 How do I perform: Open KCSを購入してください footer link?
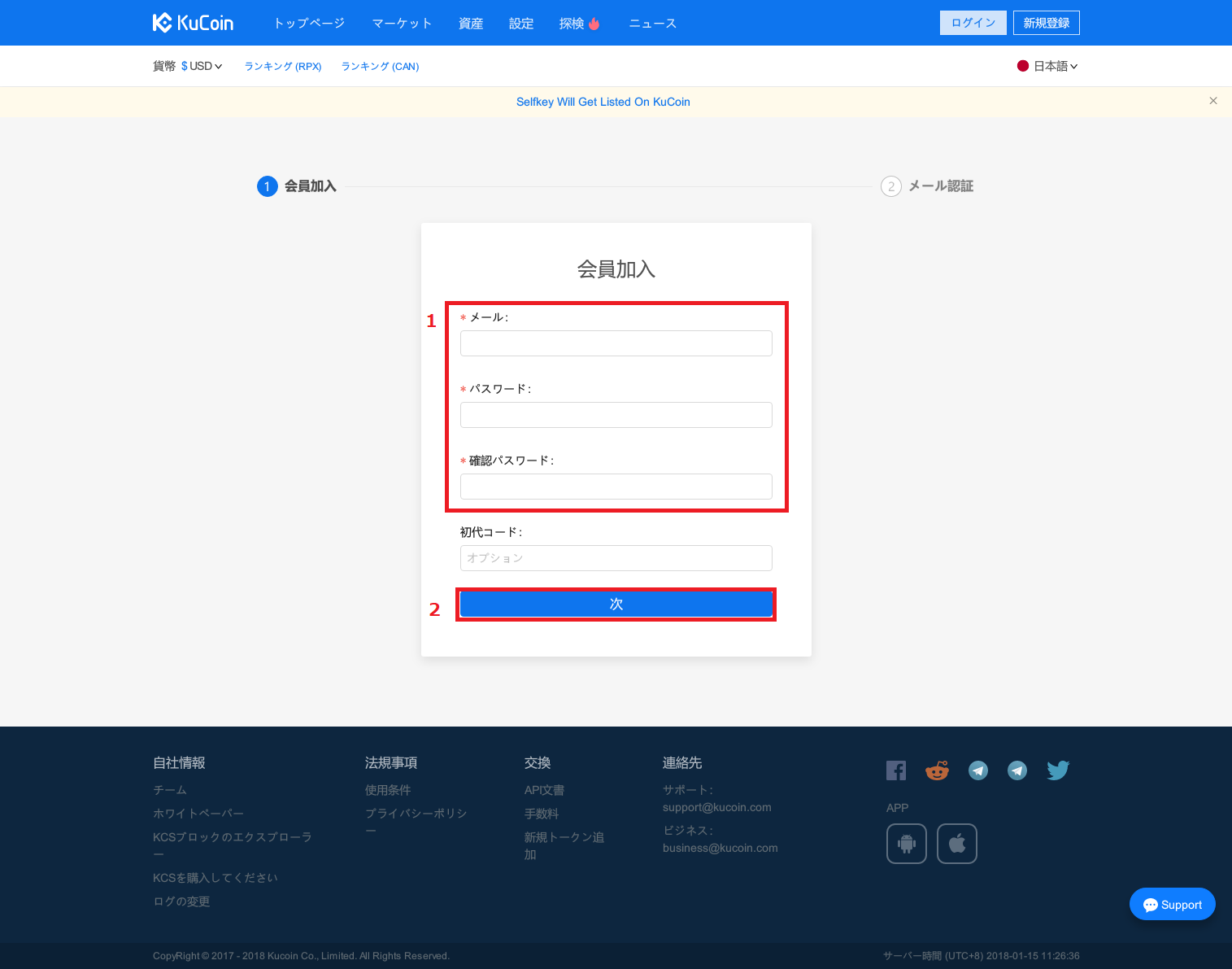[x=215, y=878]
